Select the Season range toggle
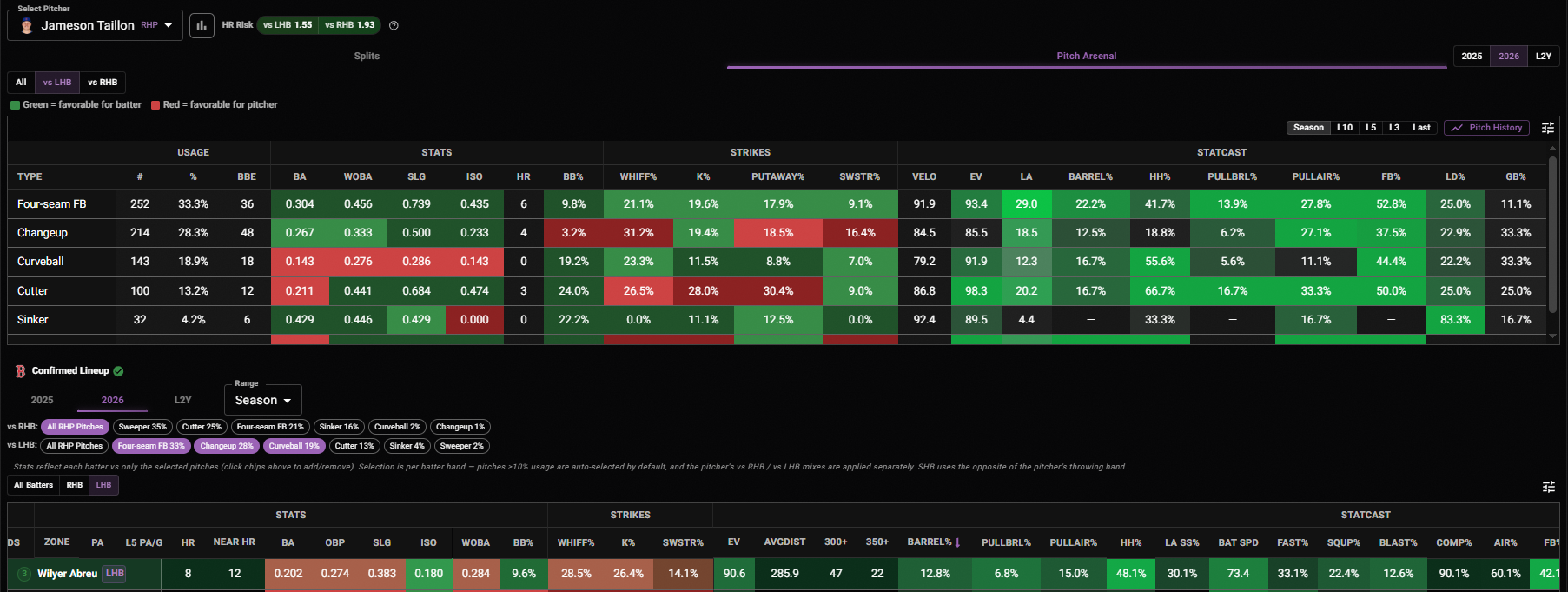 click(x=1308, y=128)
